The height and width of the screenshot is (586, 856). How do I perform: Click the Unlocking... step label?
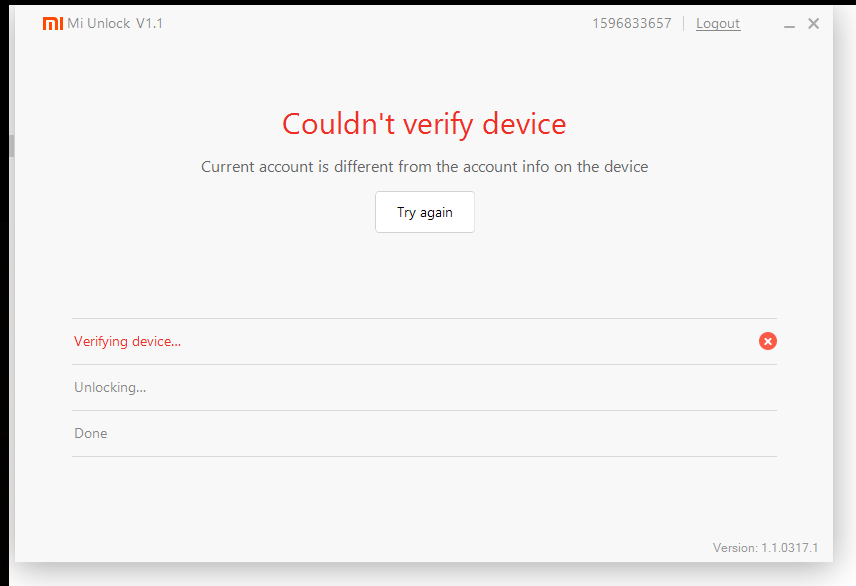110,388
